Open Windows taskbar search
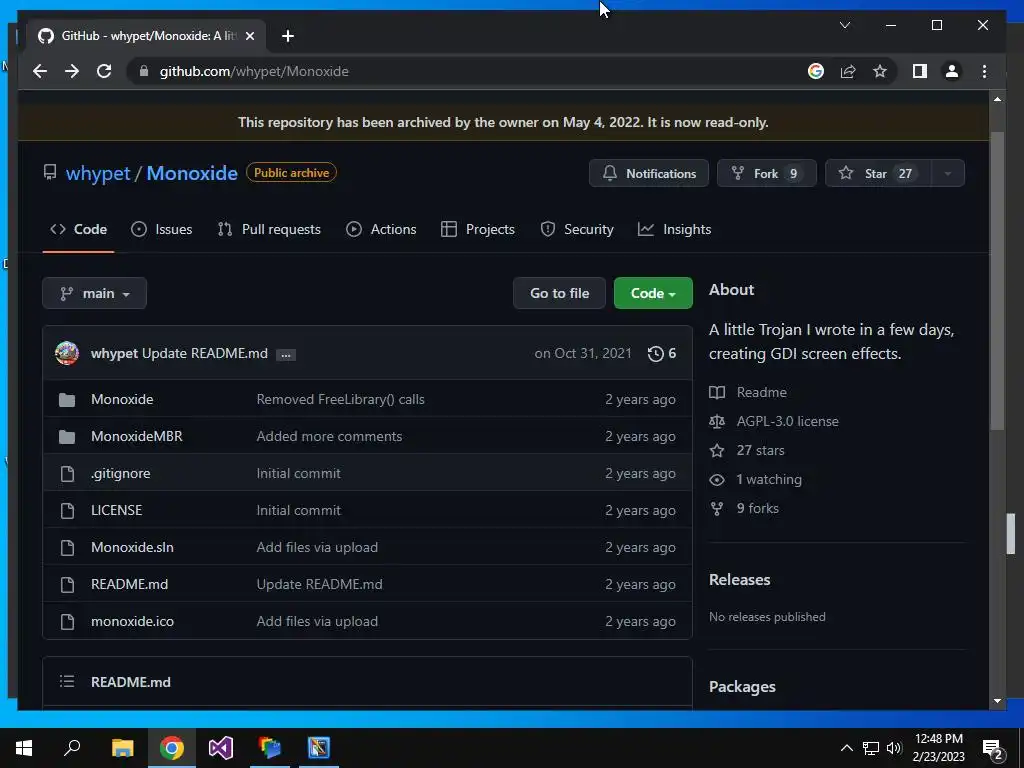Screen dimensions: 1024x768 tap(72, 748)
